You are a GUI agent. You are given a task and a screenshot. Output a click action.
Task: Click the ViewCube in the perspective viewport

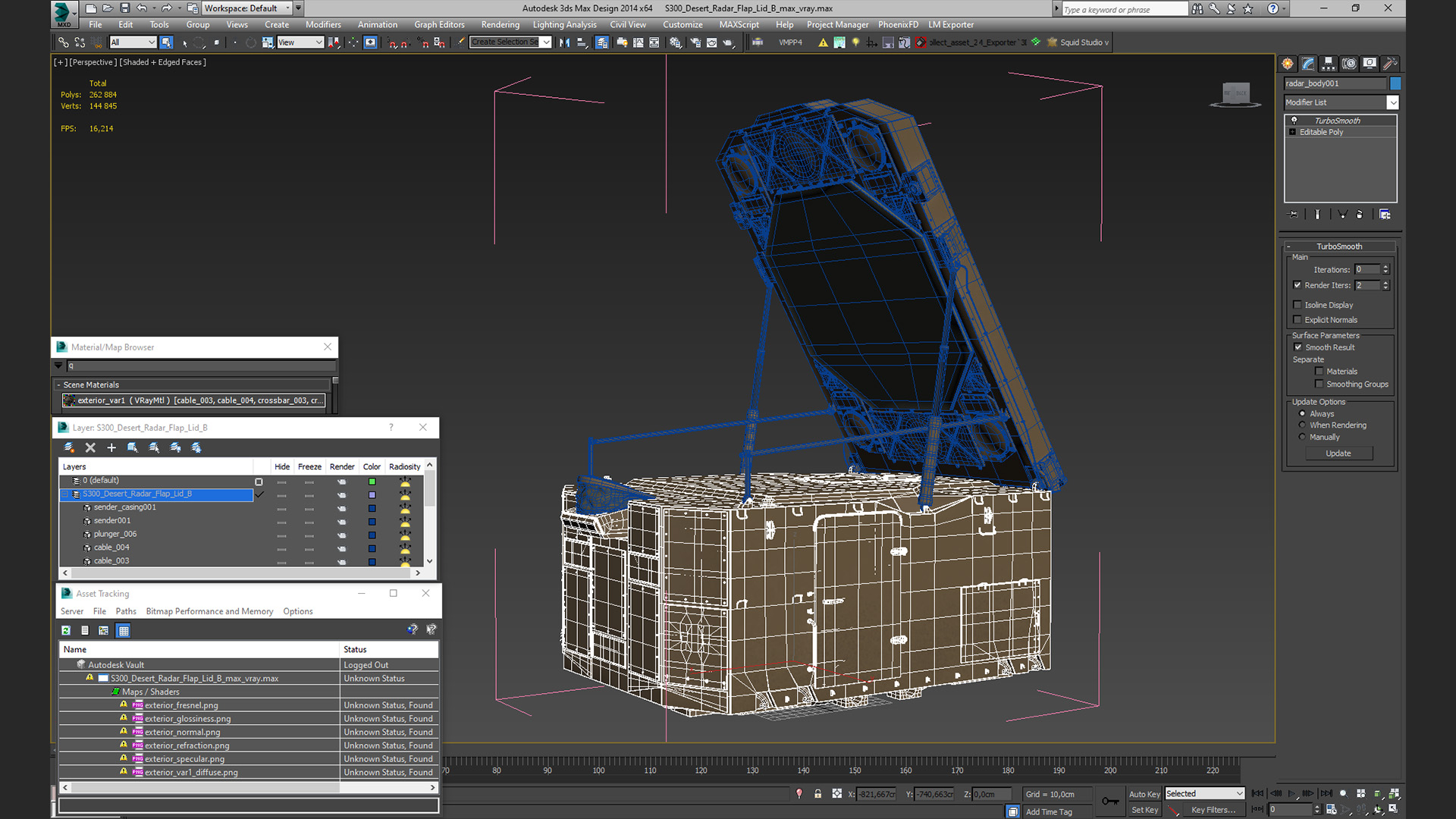click(1235, 94)
